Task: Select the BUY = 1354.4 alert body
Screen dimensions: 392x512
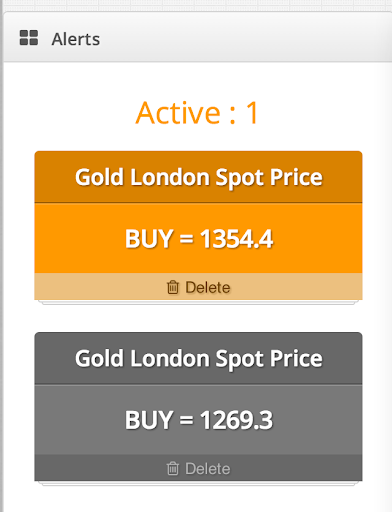Action: [x=198, y=239]
